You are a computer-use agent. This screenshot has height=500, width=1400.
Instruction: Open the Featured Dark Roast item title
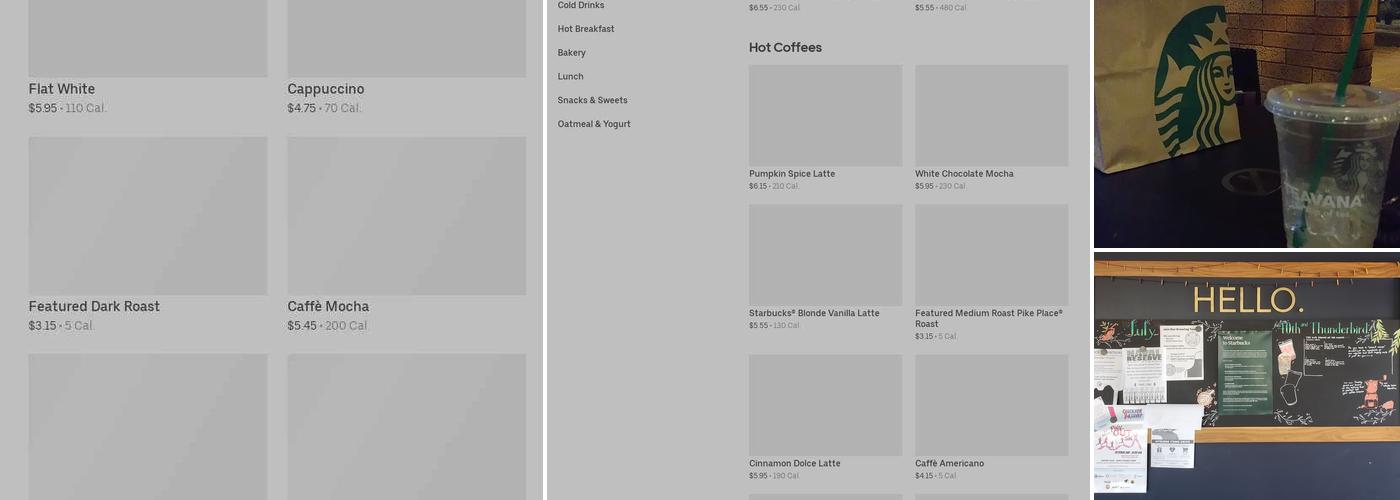94,306
